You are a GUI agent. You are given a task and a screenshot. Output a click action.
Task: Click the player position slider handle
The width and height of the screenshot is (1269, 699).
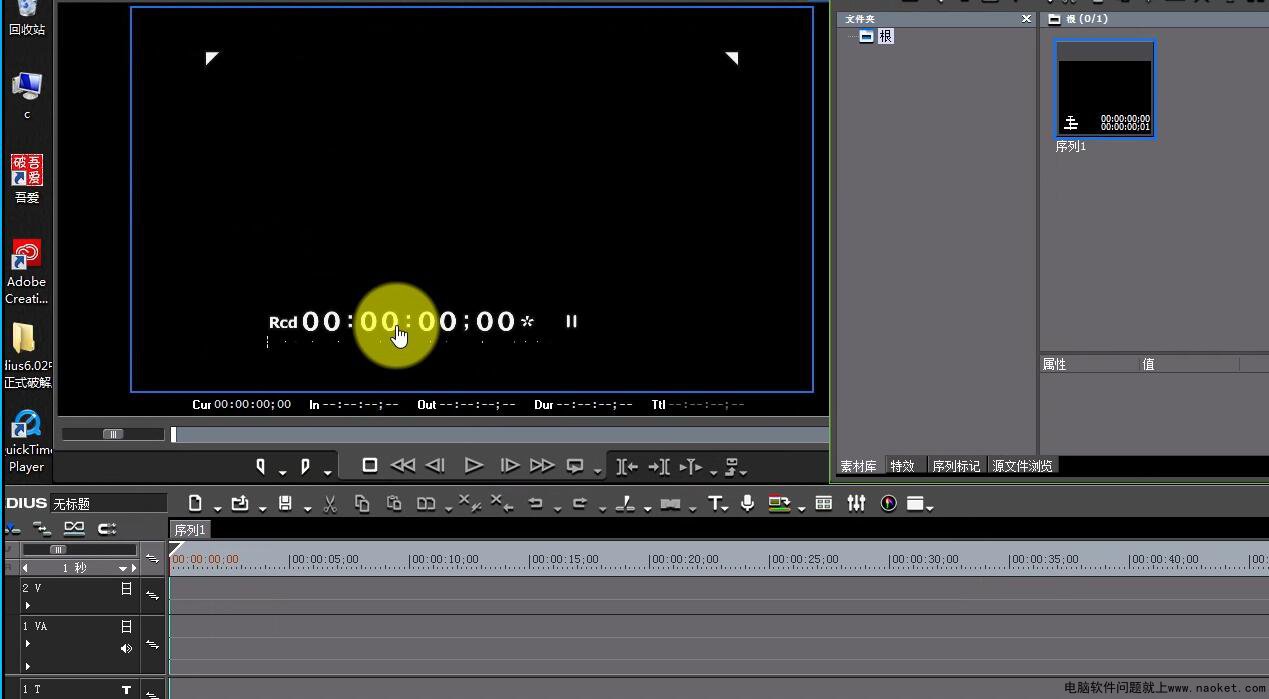point(174,434)
